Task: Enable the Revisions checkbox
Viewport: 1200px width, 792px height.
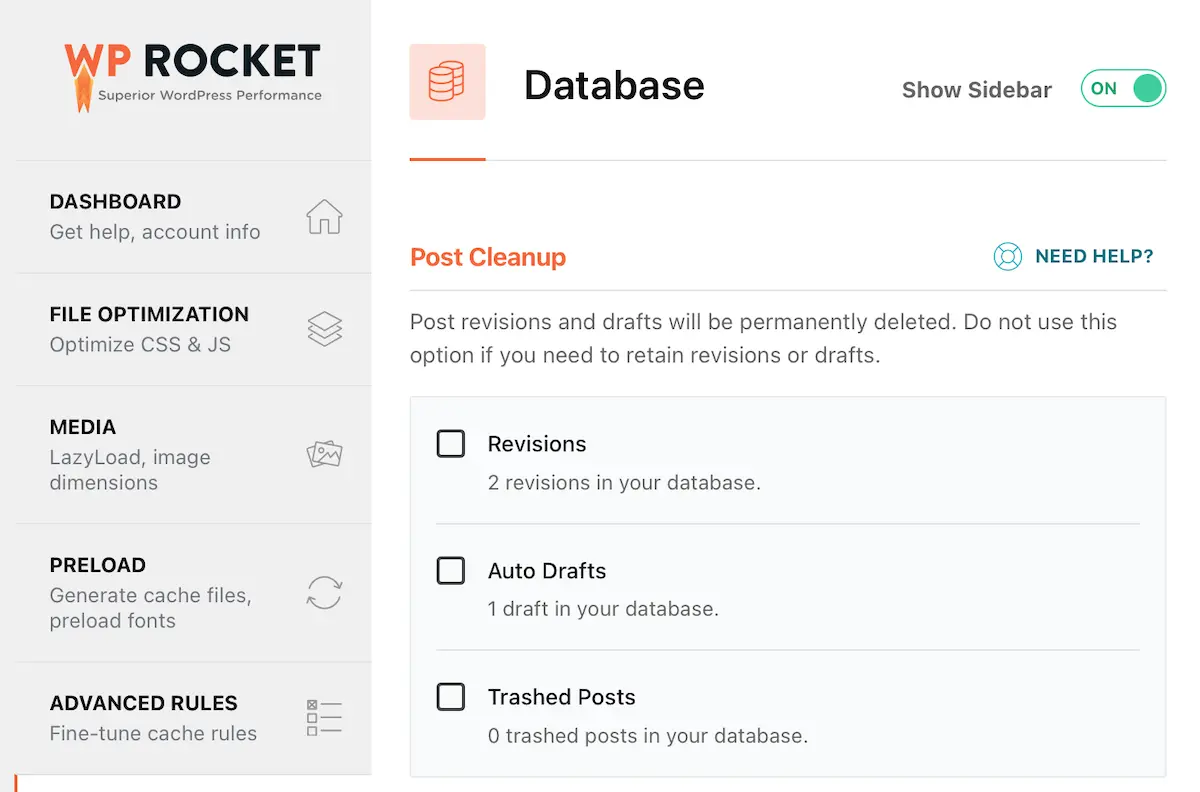Action: tap(451, 443)
